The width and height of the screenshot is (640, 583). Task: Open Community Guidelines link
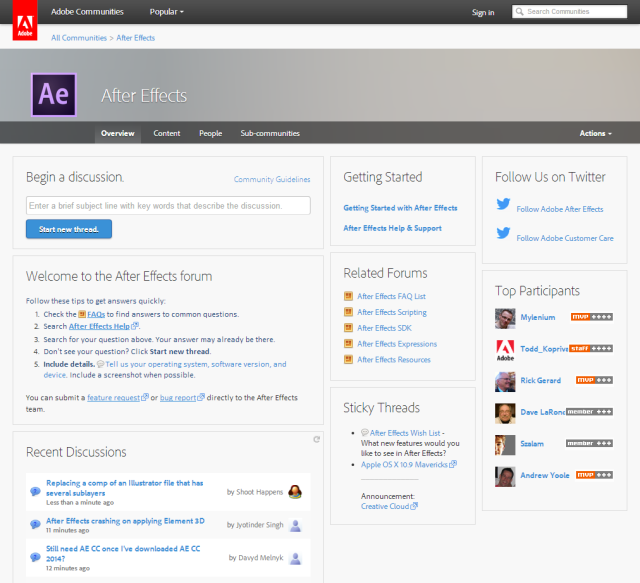coord(272,179)
